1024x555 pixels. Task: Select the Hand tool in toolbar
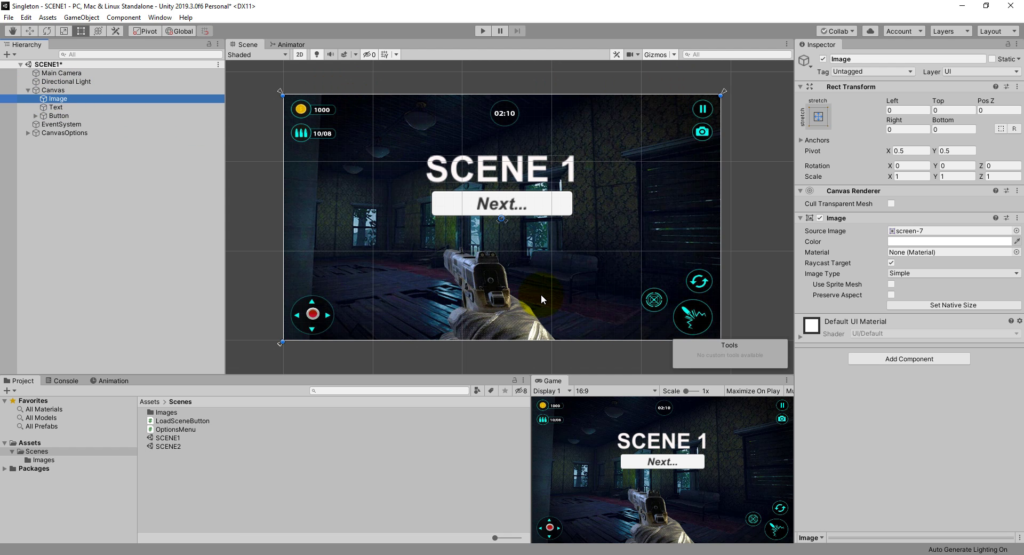pyautogui.click(x=12, y=31)
